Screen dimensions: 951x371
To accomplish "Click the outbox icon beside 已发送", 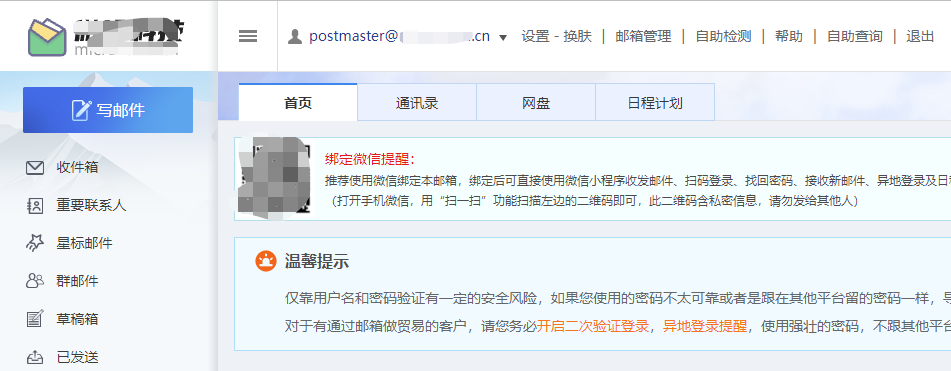I will tap(35, 358).
